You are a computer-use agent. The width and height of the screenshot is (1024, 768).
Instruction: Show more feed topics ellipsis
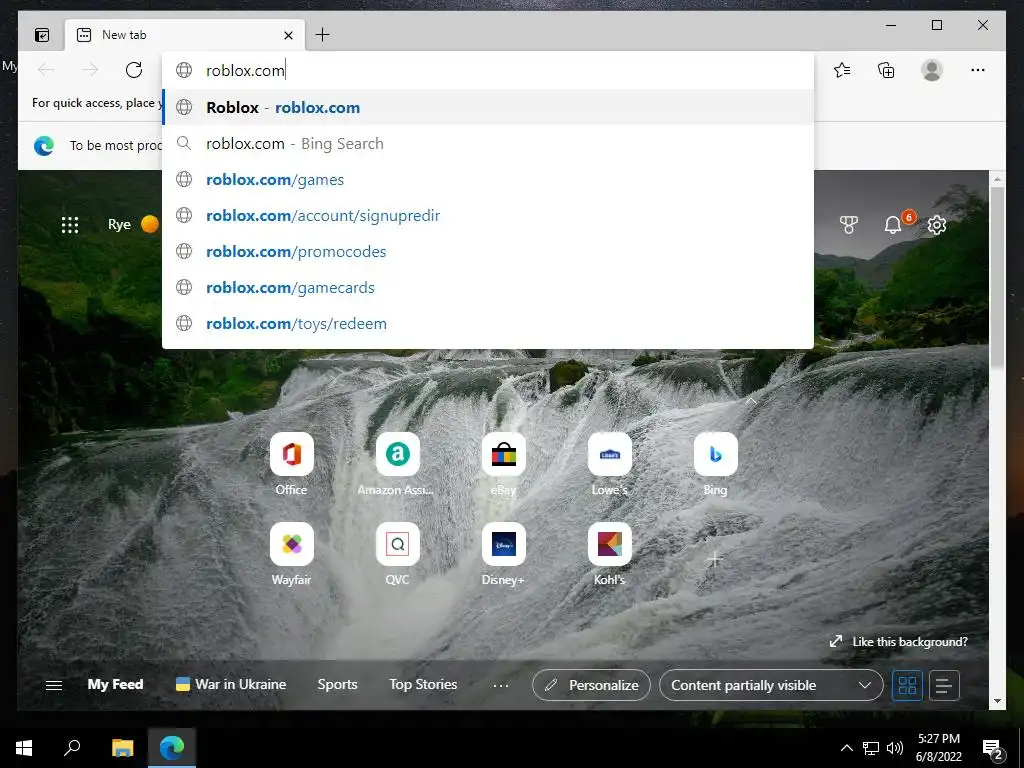coord(501,685)
